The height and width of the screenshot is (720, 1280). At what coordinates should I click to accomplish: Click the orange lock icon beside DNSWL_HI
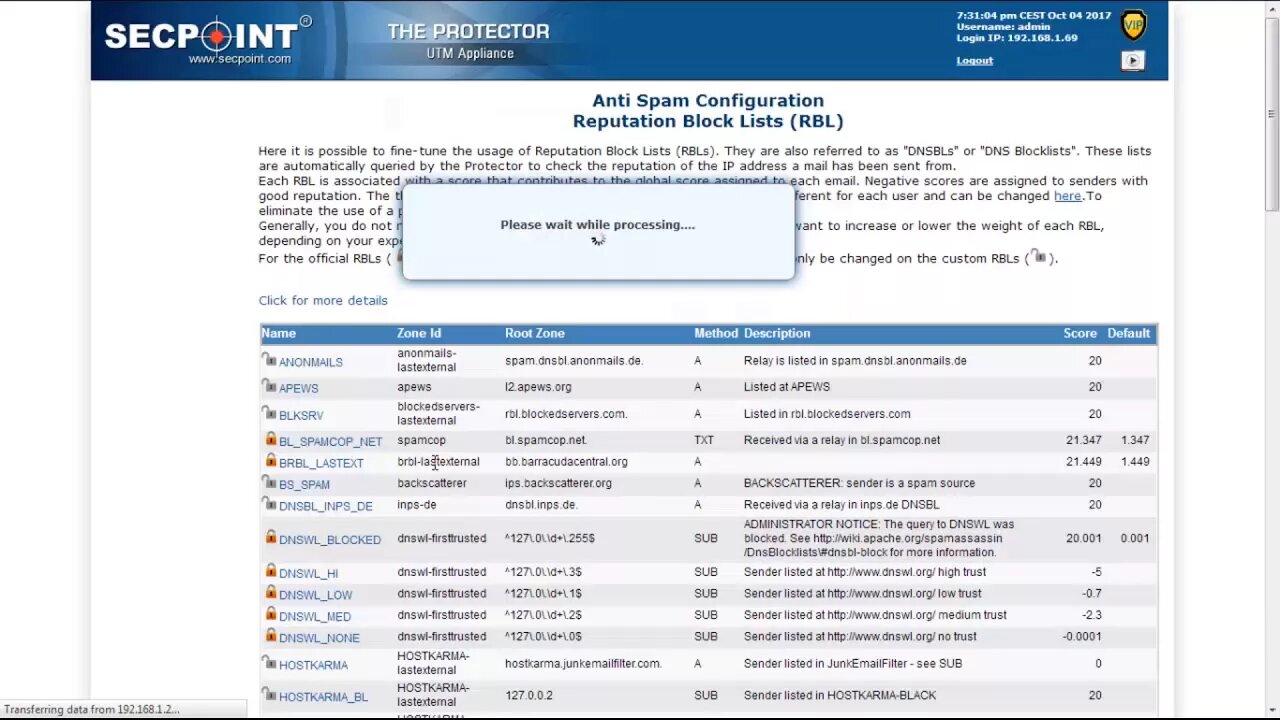click(270, 571)
